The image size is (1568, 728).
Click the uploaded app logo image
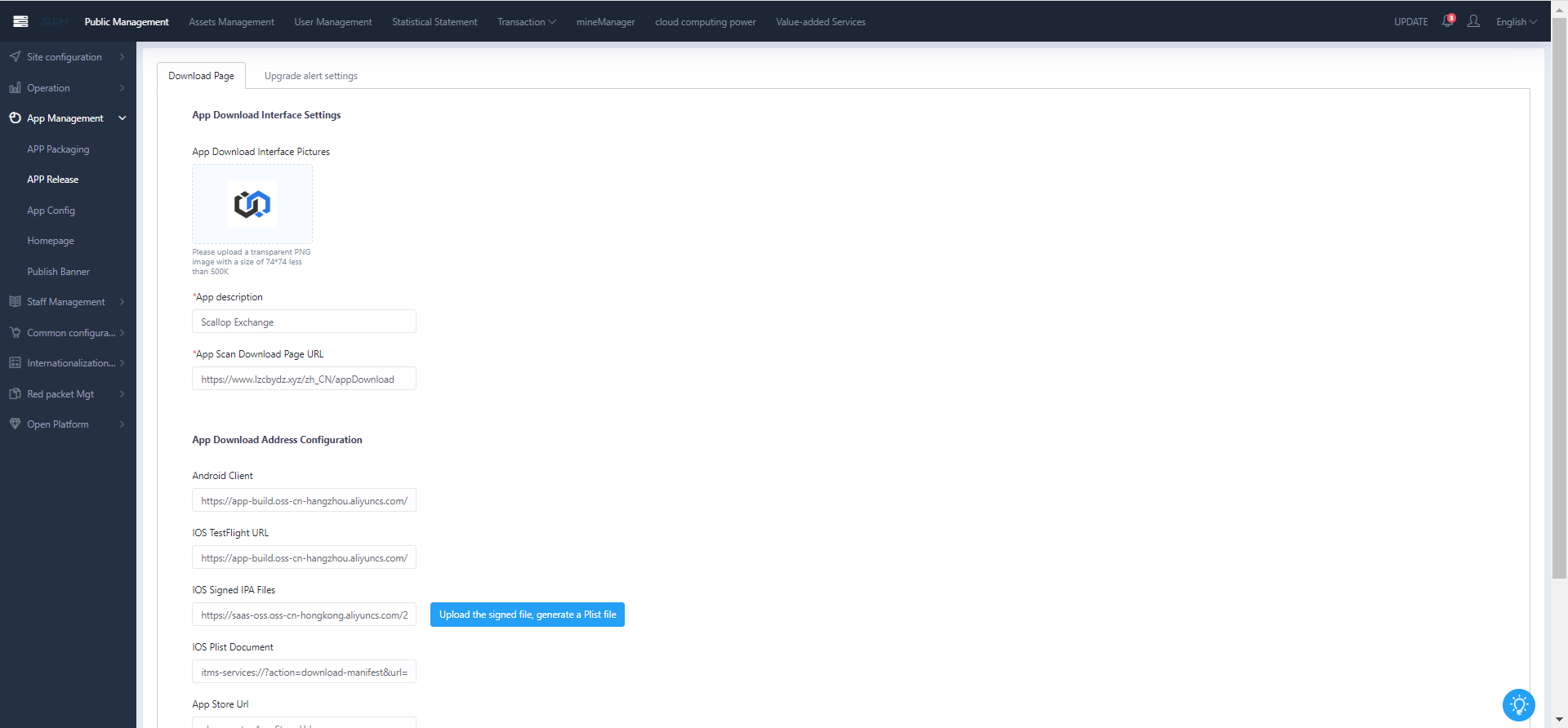pos(252,203)
